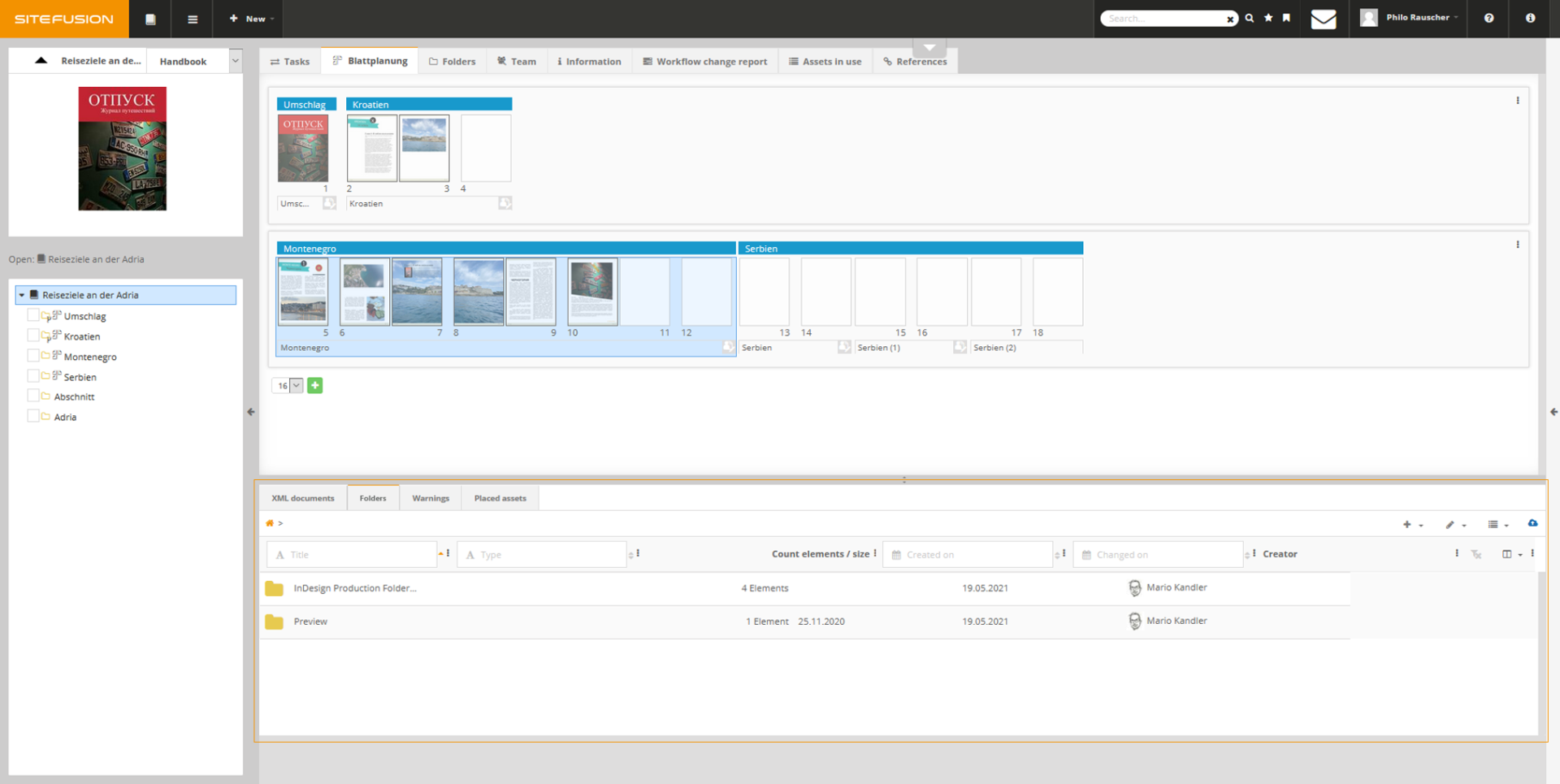Click the column layout icon near Creator header

click(1509, 555)
